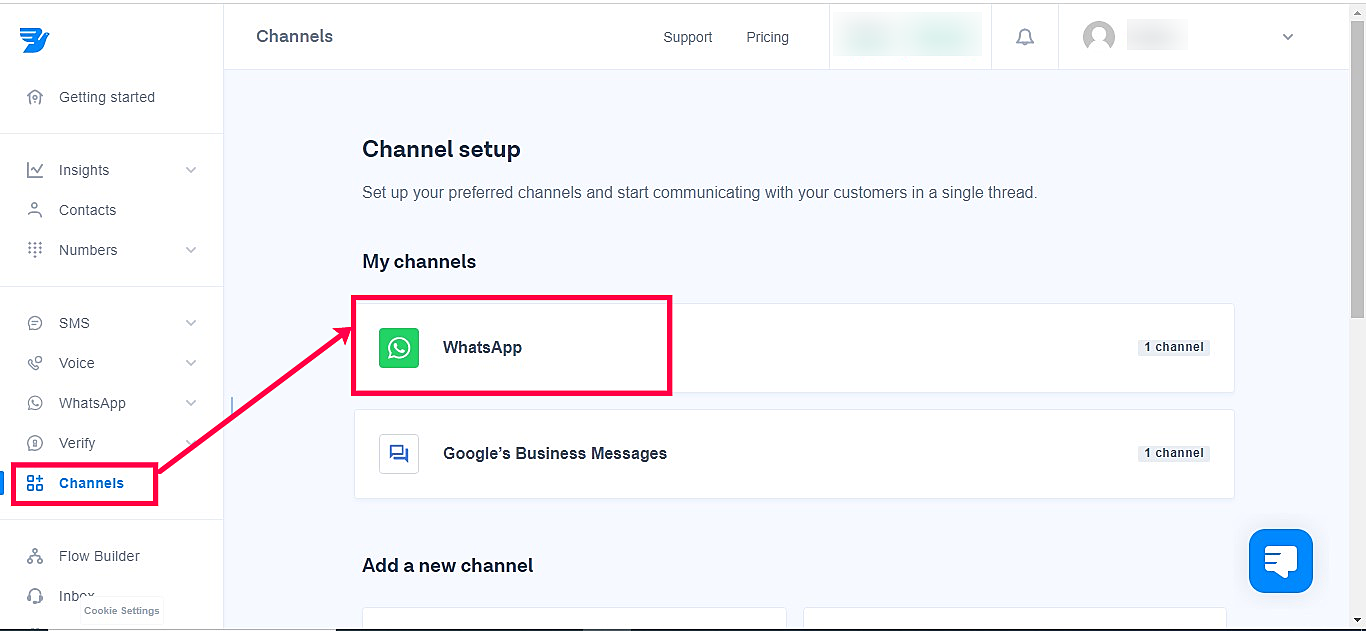Click the Flow Builder sidebar icon
This screenshot has width=1366, height=631.
pyautogui.click(x=35, y=556)
